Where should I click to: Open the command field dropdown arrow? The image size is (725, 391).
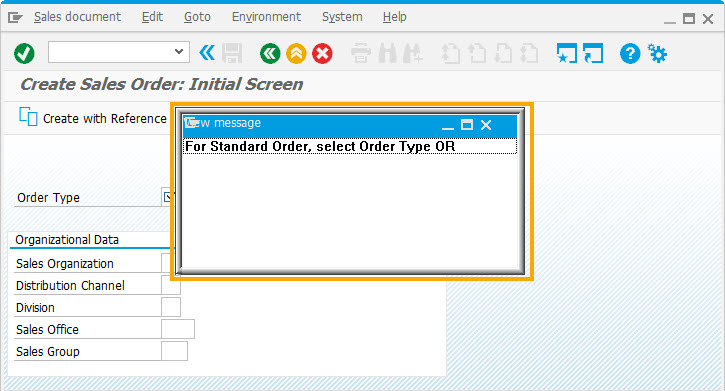pyautogui.click(x=179, y=52)
